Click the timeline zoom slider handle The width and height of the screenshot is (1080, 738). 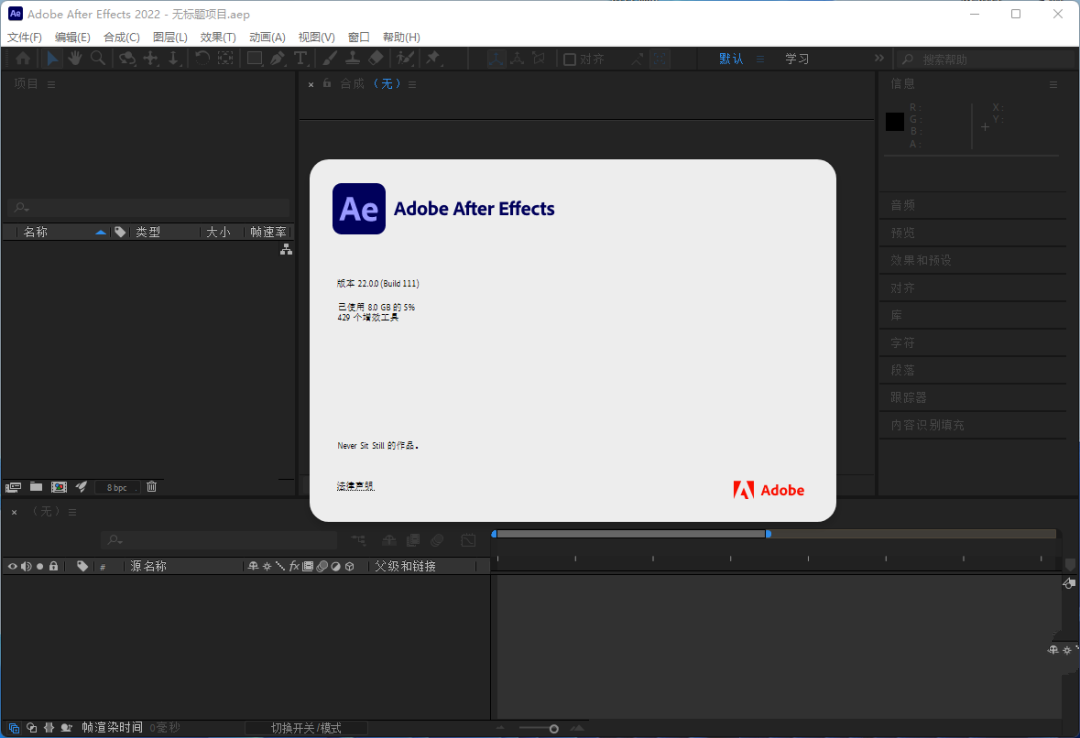pos(554,728)
